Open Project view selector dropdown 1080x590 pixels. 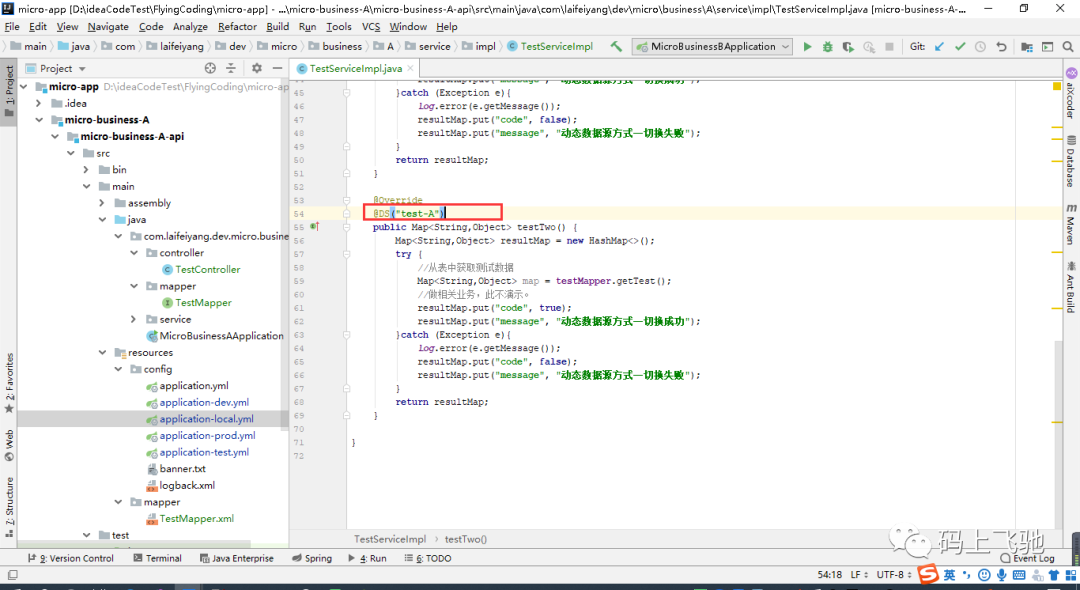coord(56,68)
